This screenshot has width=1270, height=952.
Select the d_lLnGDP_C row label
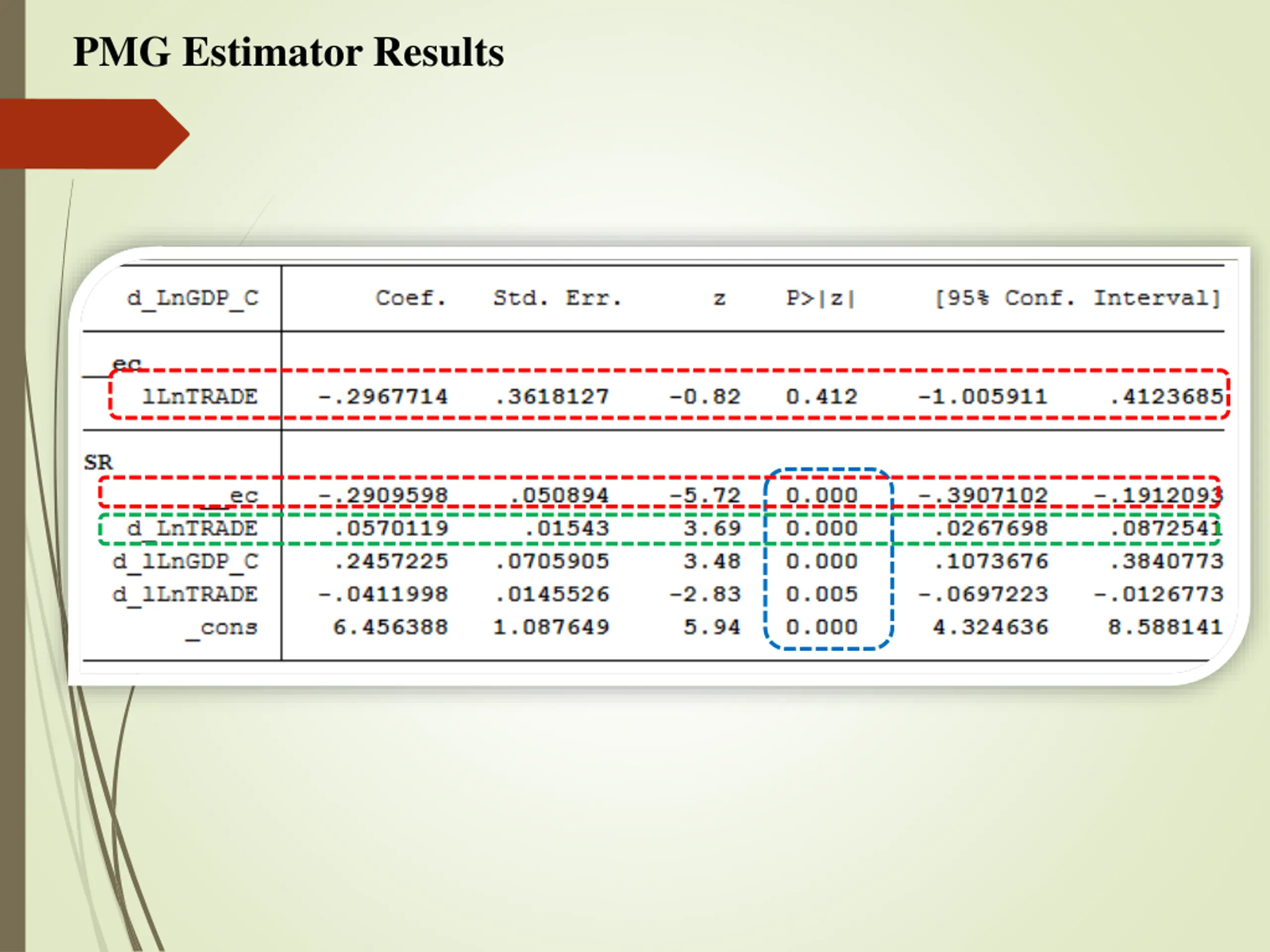click(x=186, y=562)
